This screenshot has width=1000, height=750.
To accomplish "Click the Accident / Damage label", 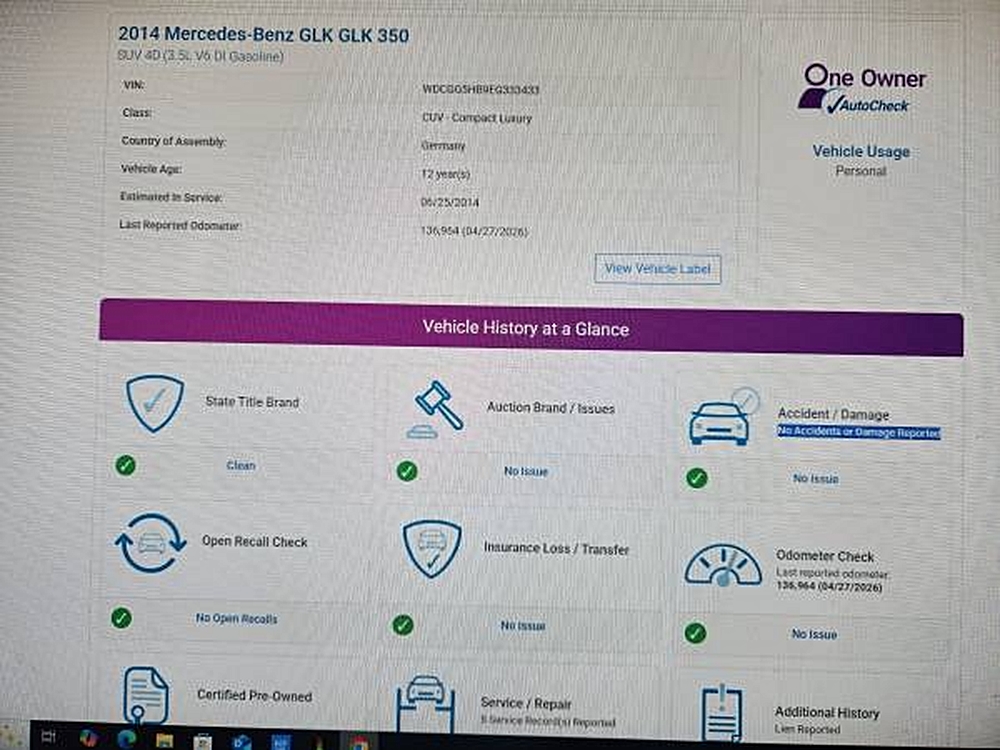I will (x=834, y=415).
